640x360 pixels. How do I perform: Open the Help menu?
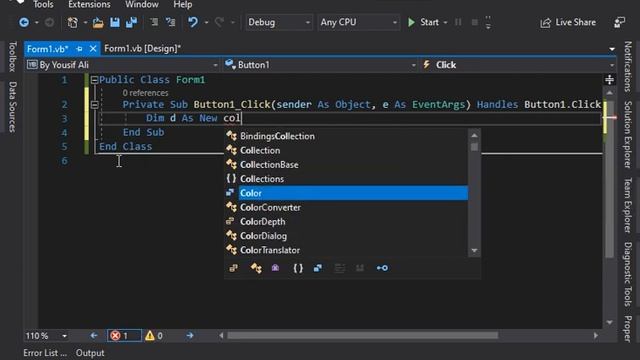pos(182,4)
